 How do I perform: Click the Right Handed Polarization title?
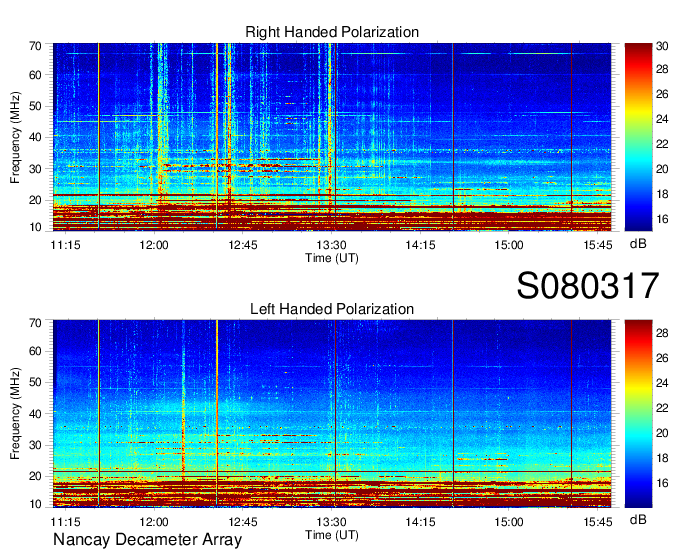[x=332, y=32]
